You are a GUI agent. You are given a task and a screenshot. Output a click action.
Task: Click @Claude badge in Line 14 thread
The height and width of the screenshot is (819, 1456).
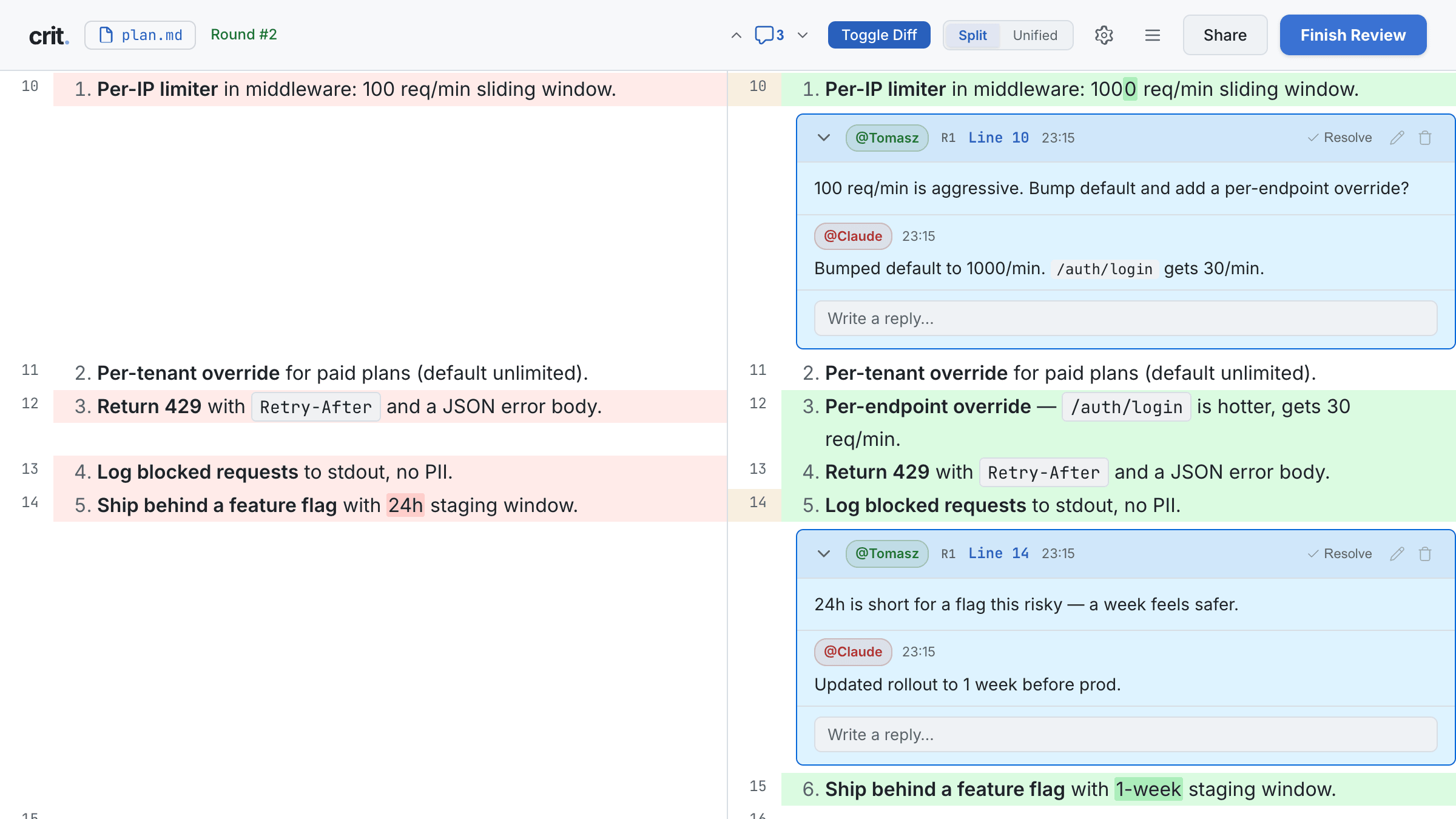853,652
